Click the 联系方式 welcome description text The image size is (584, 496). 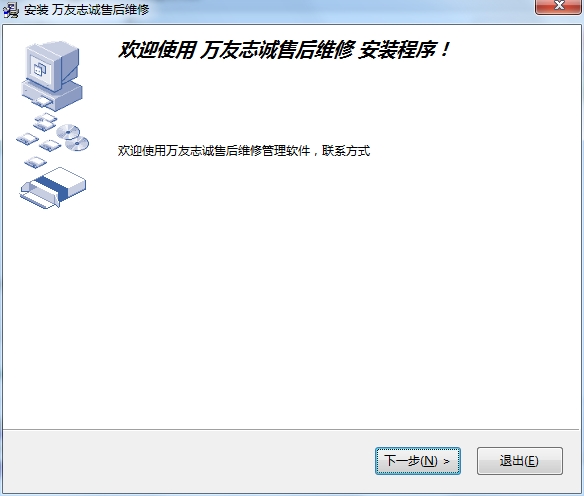[x=346, y=151]
